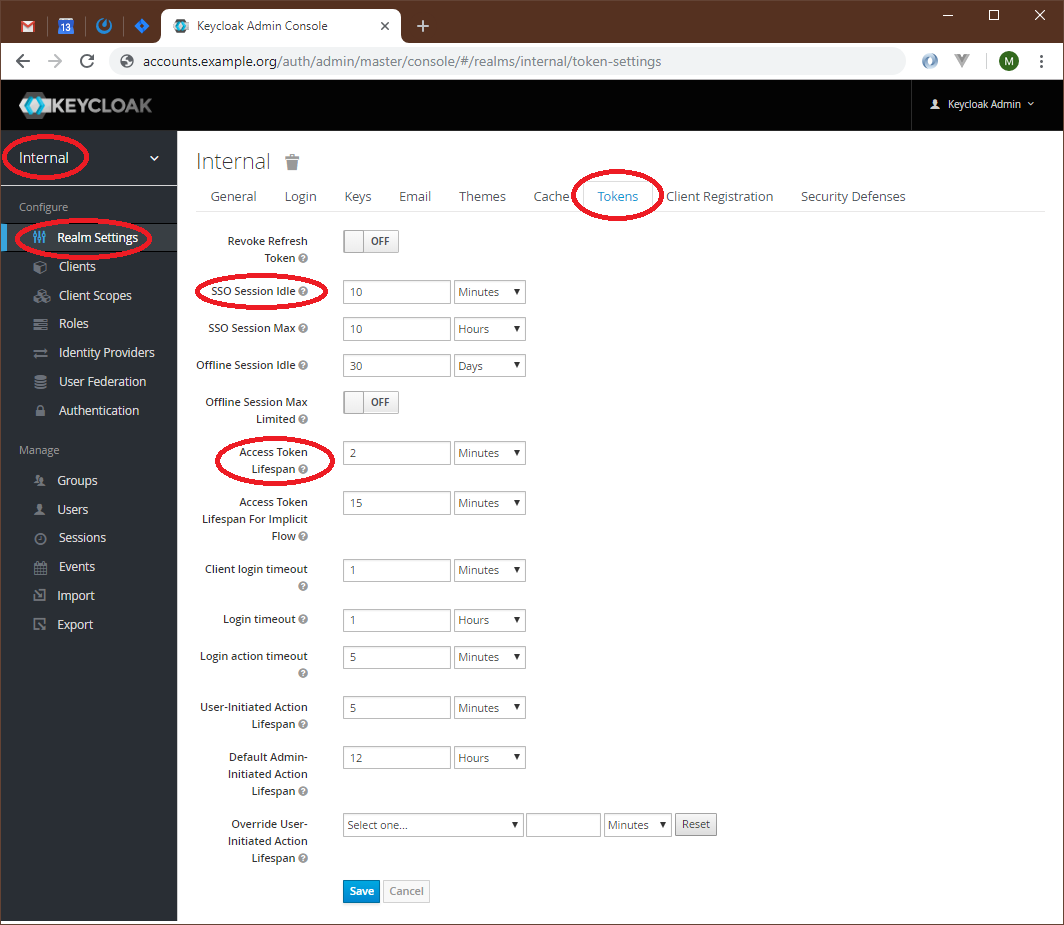This screenshot has width=1064, height=925.
Task: Reload the current page
Action: [87, 61]
